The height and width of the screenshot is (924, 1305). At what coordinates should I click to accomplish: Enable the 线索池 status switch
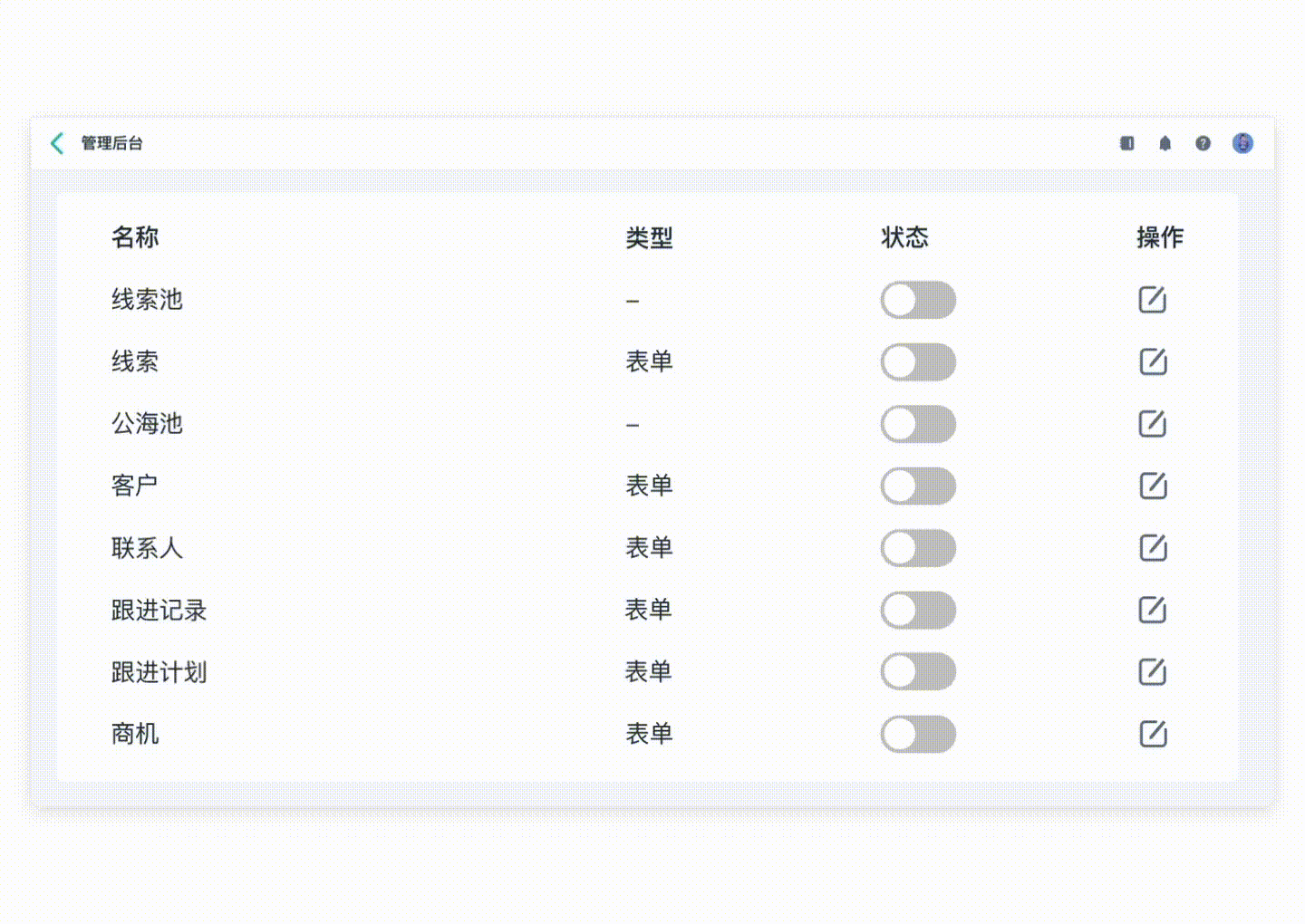click(917, 300)
